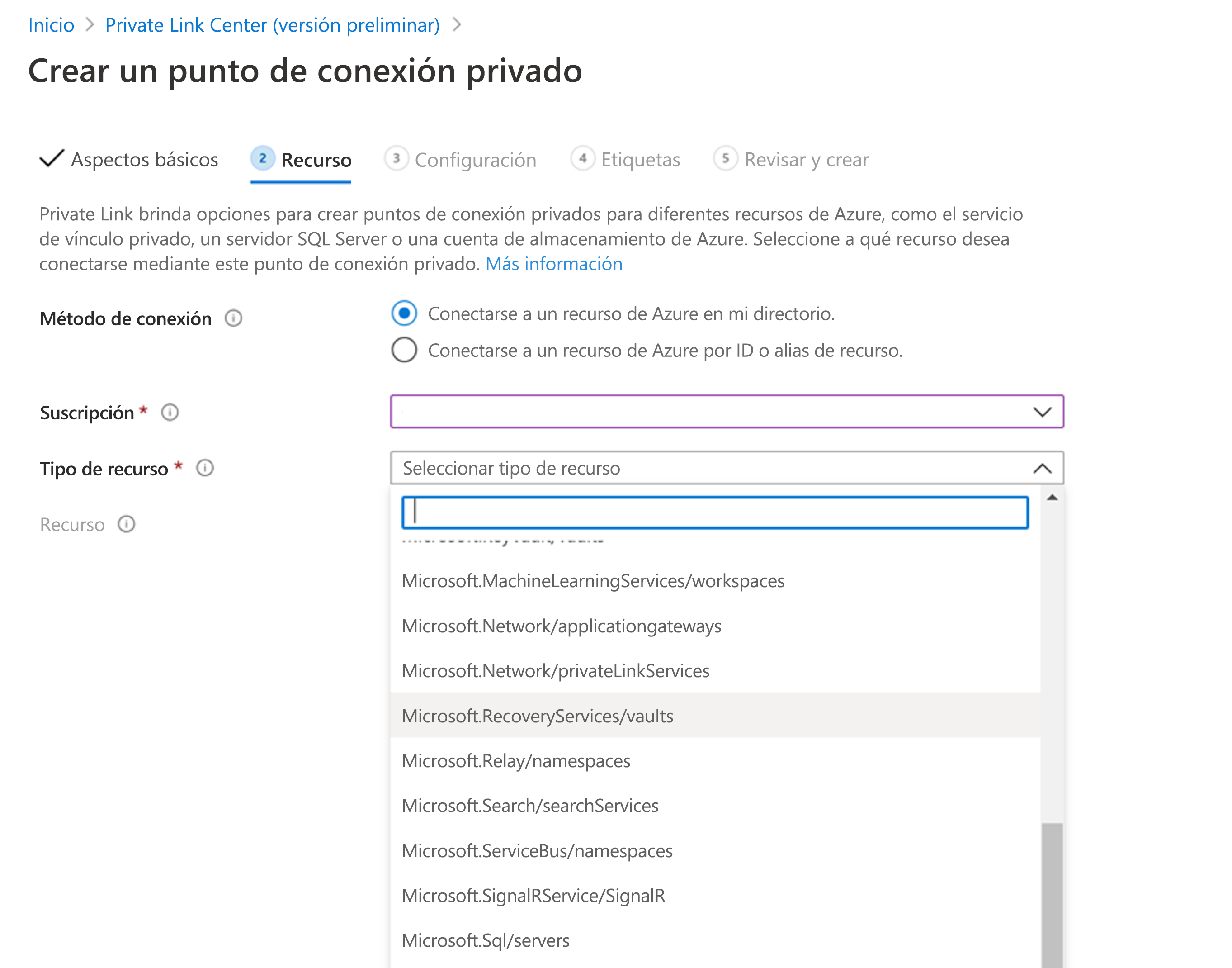Click the dropdown list scroll-up arrow
The height and width of the screenshot is (968, 1232).
pyautogui.click(x=1053, y=498)
